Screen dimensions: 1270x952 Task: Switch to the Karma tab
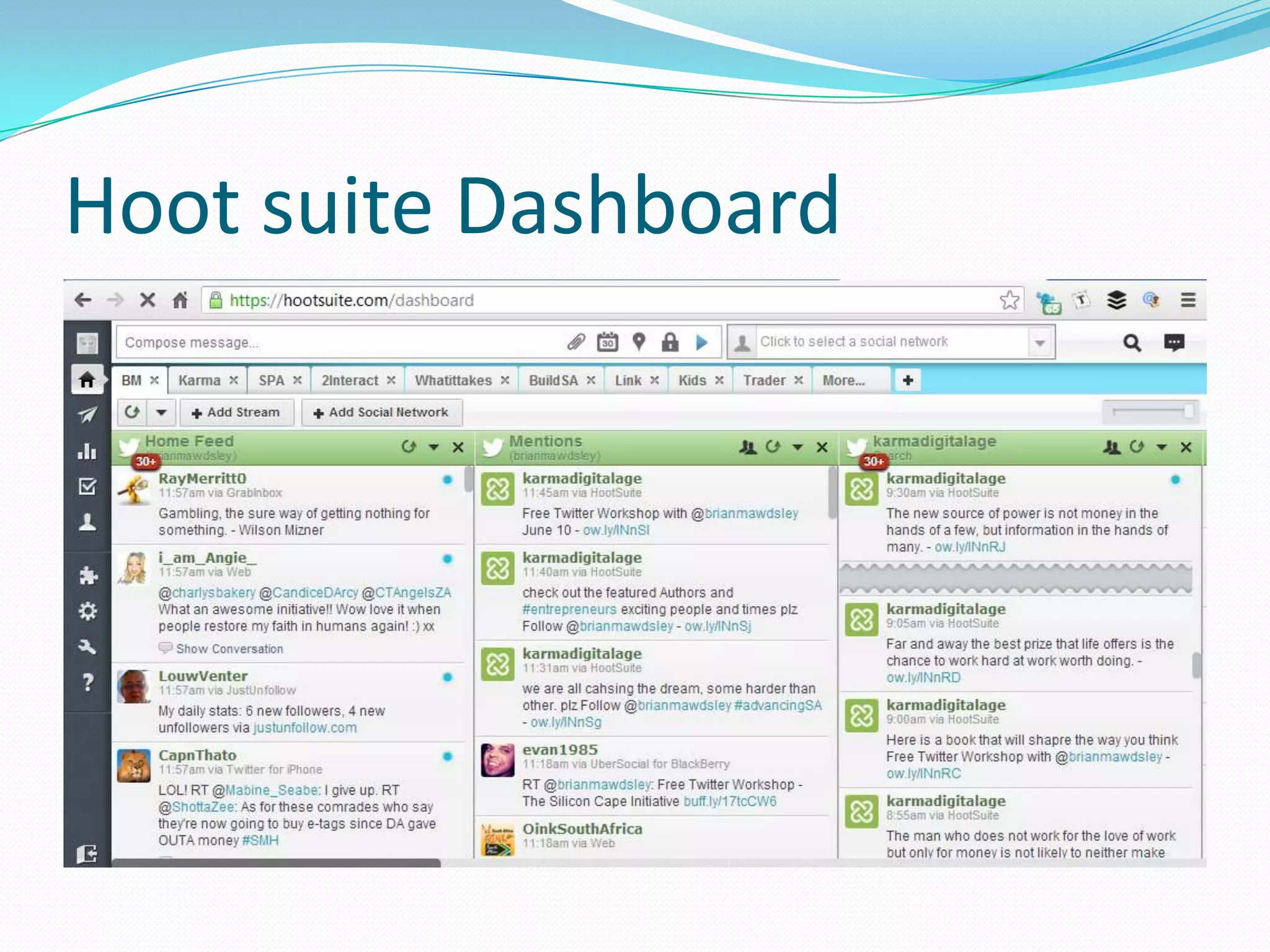(x=199, y=381)
